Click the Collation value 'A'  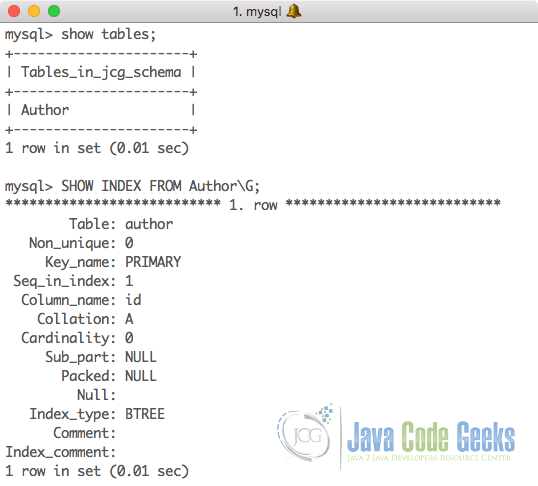(129, 319)
